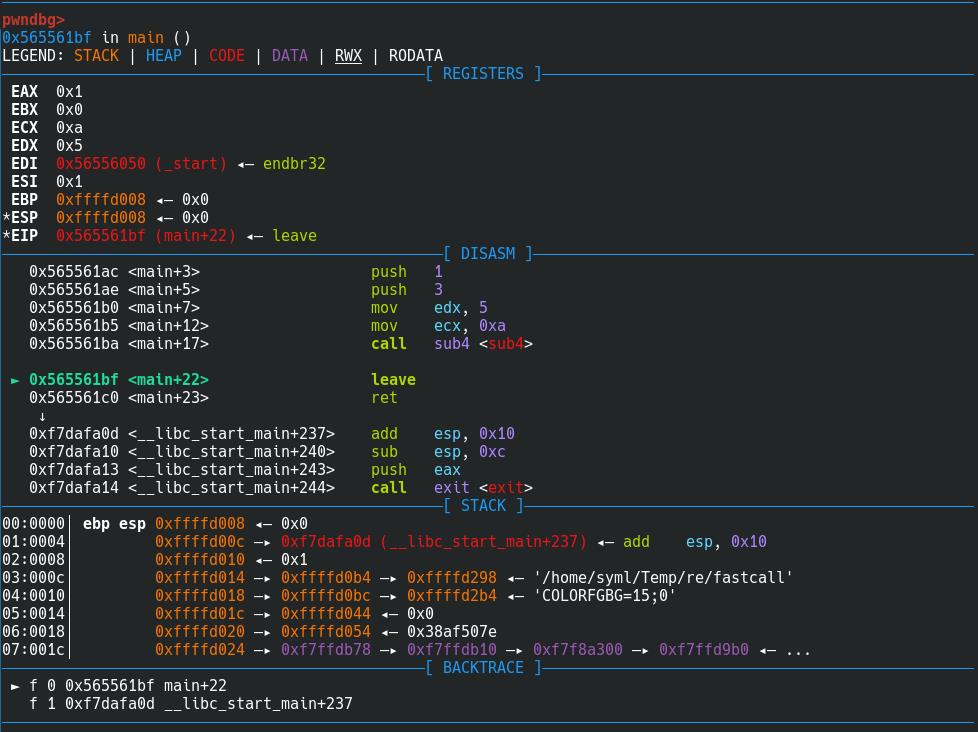Select the 'COLORFGBG=15;0' stack string
Image resolution: width=978 pixels, height=732 pixels.
605,596
